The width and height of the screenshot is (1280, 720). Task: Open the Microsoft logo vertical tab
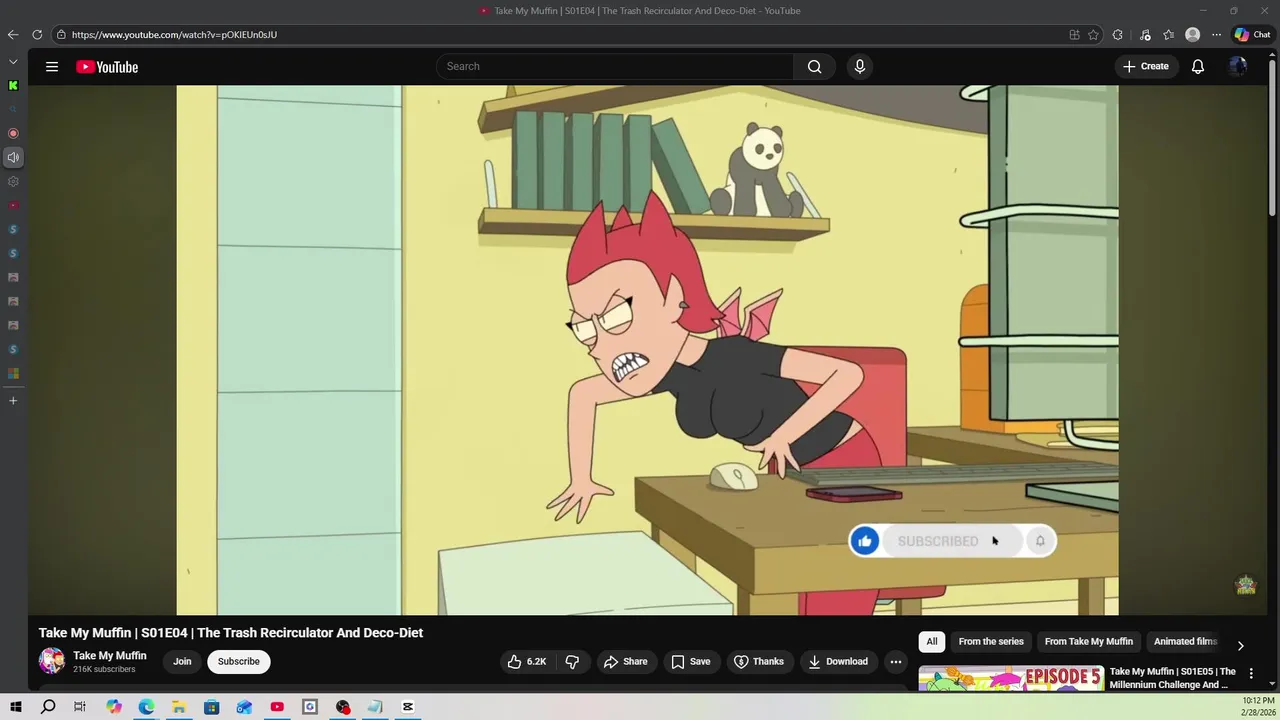[x=13, y=373]
